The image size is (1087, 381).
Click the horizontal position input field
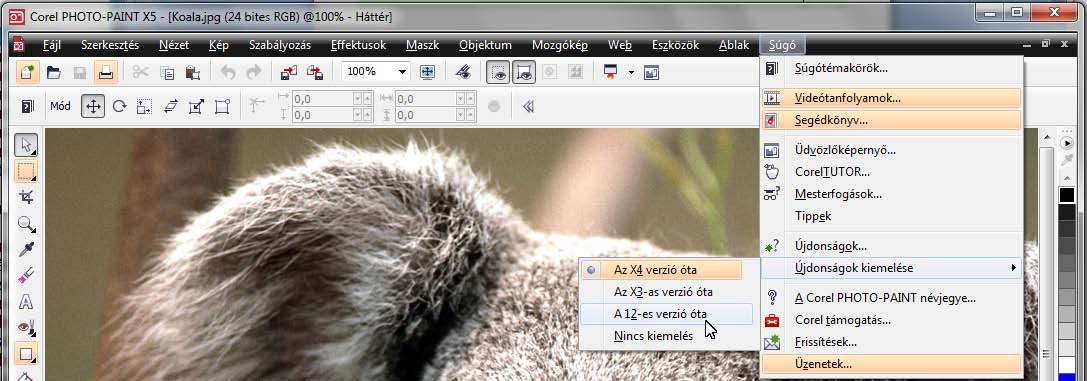[322, 99]
